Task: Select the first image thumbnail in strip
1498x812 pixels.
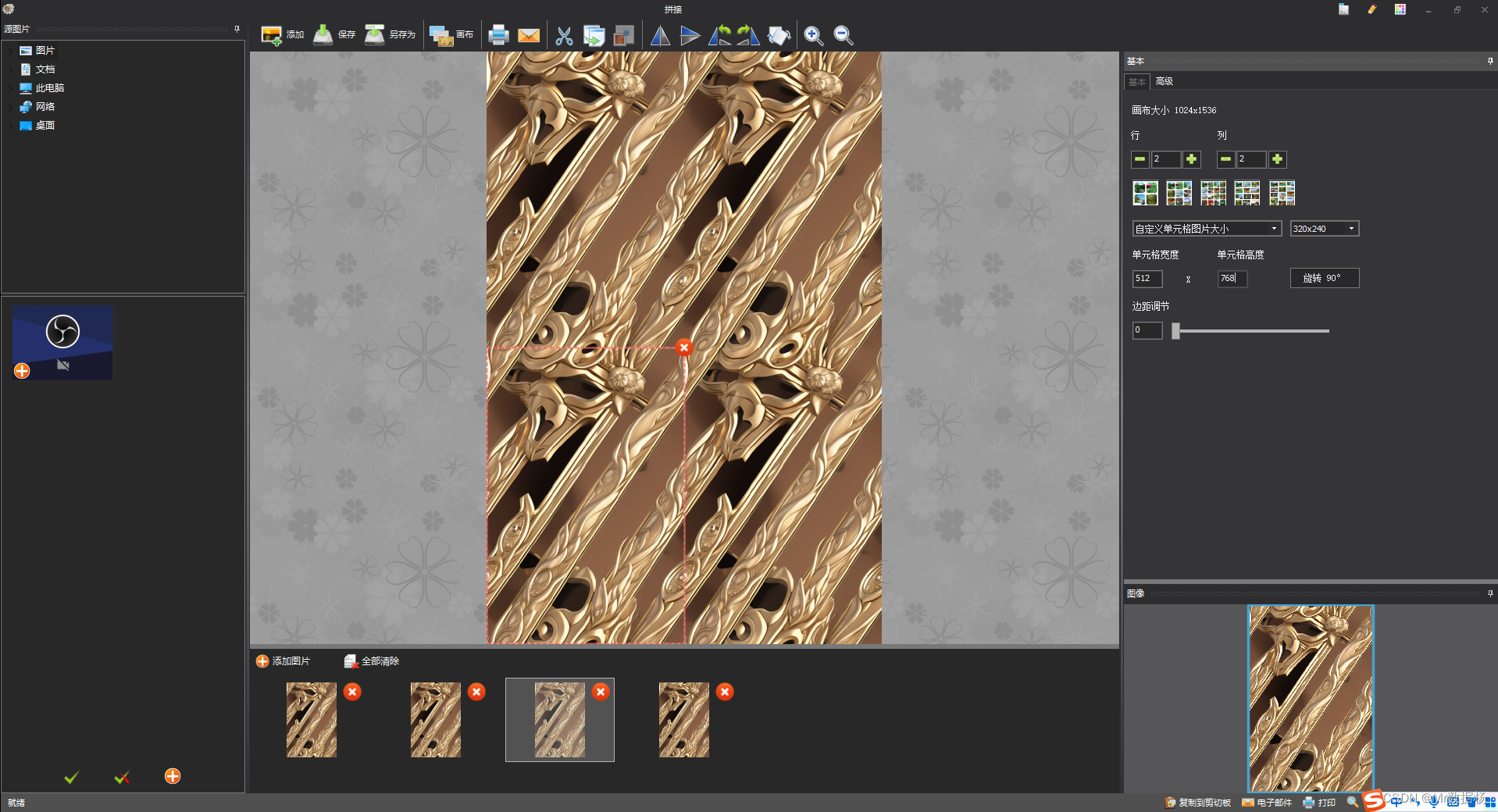Action: point(312,720)
